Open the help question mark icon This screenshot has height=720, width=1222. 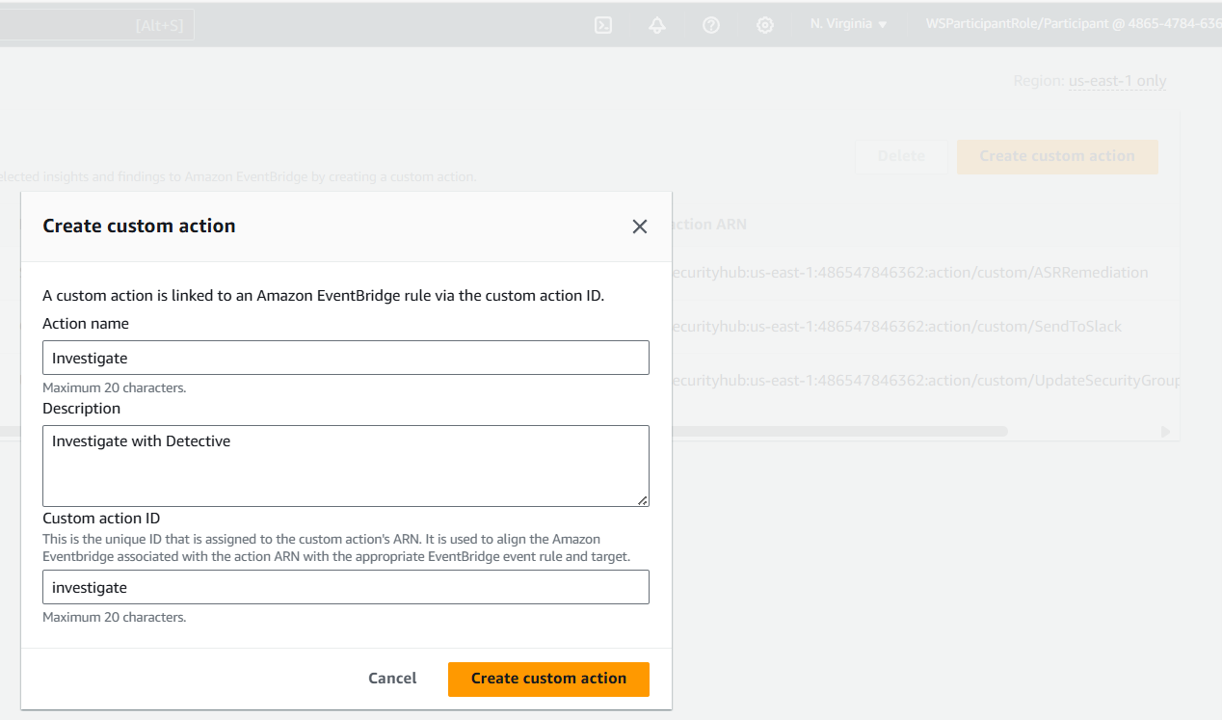tap(711, 25)
